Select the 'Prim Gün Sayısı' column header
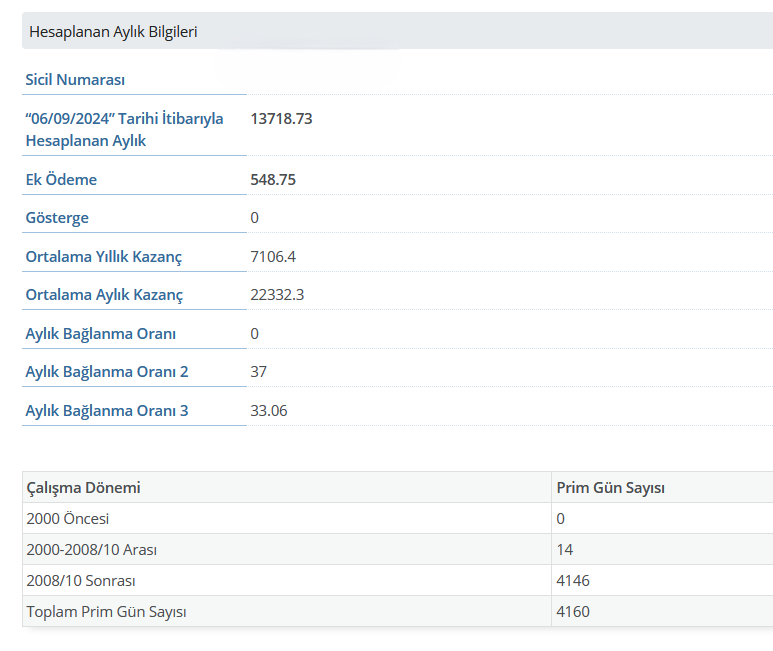This screenshot has height=651, width=773. [x=610, y=487]
